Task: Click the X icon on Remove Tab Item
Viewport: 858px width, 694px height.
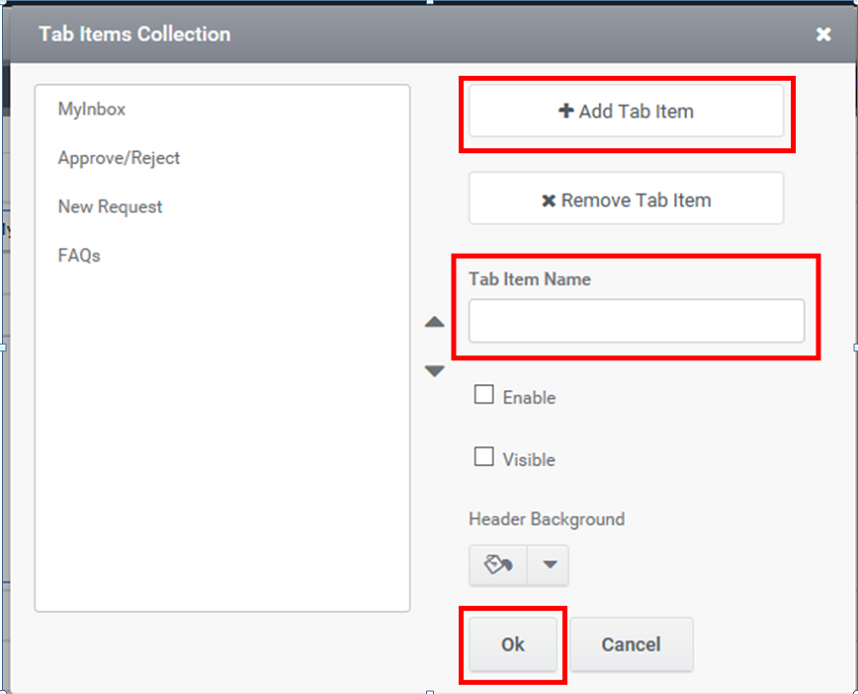Action: point(548,201)
